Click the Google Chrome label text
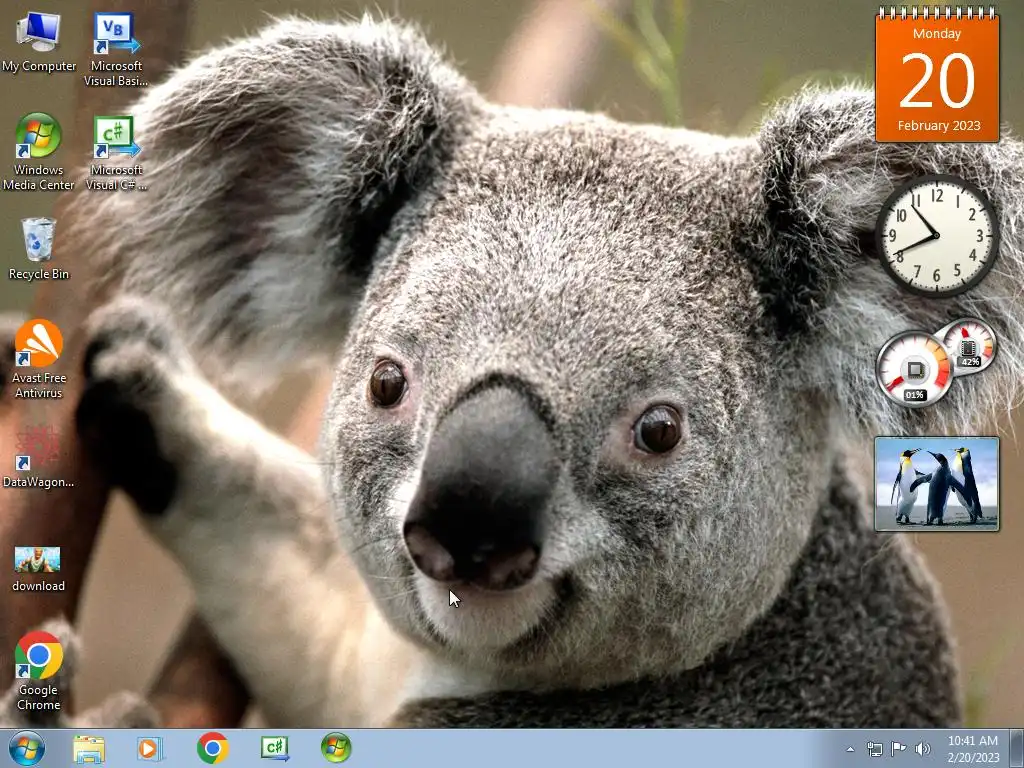Image resolution: width=1024 pixels, height=768 pixels. (x=39, y=697)
